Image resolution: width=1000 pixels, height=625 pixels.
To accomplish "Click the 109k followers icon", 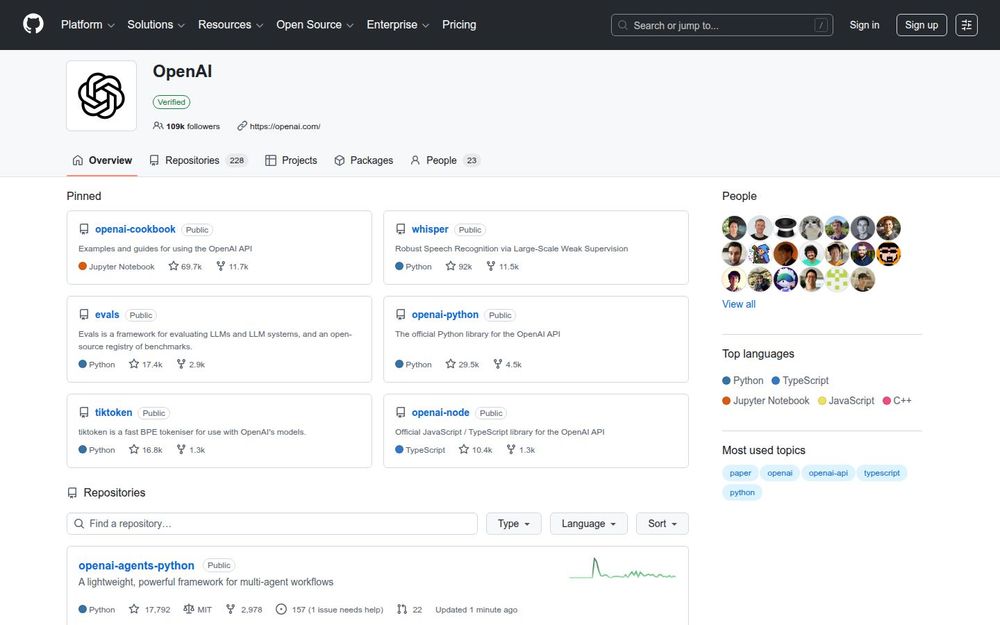I will 158,126.
